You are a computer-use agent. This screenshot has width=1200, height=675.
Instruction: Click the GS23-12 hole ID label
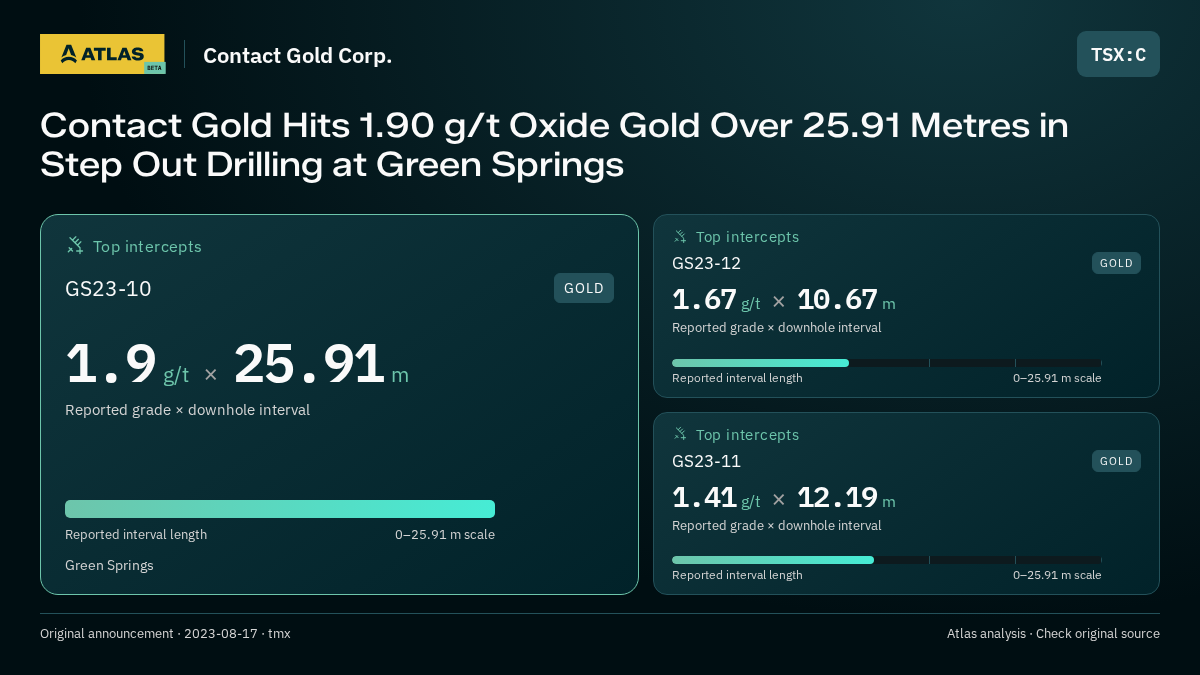coord(706,263)
